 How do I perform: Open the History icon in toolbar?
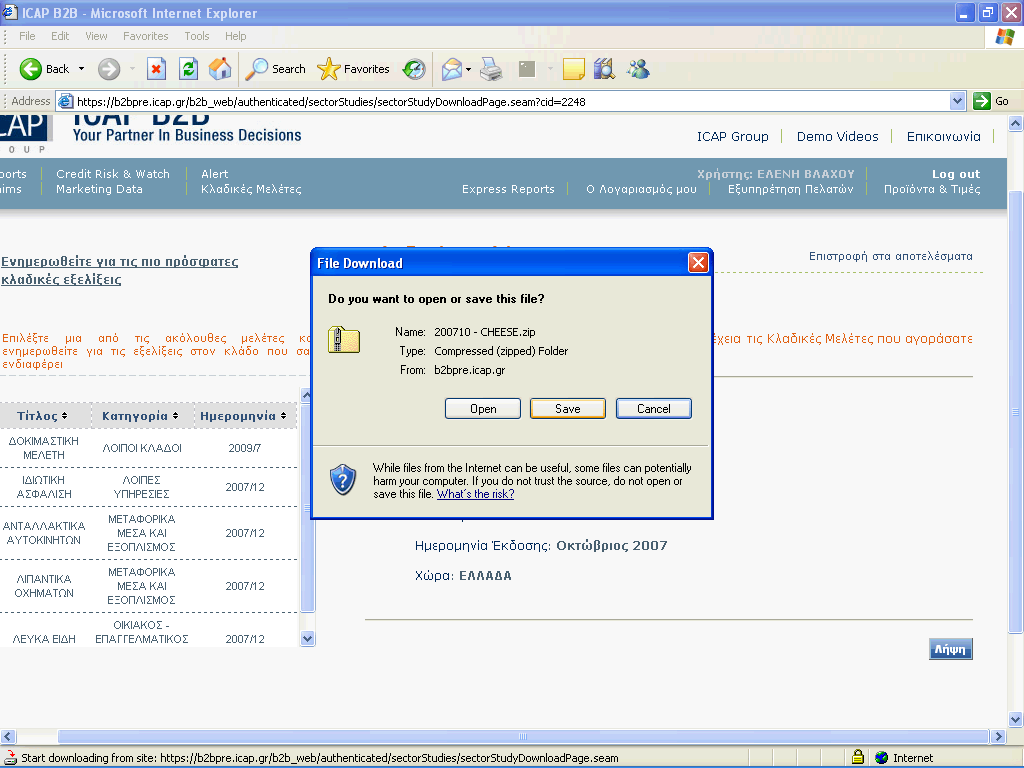(x=414, y=69)
